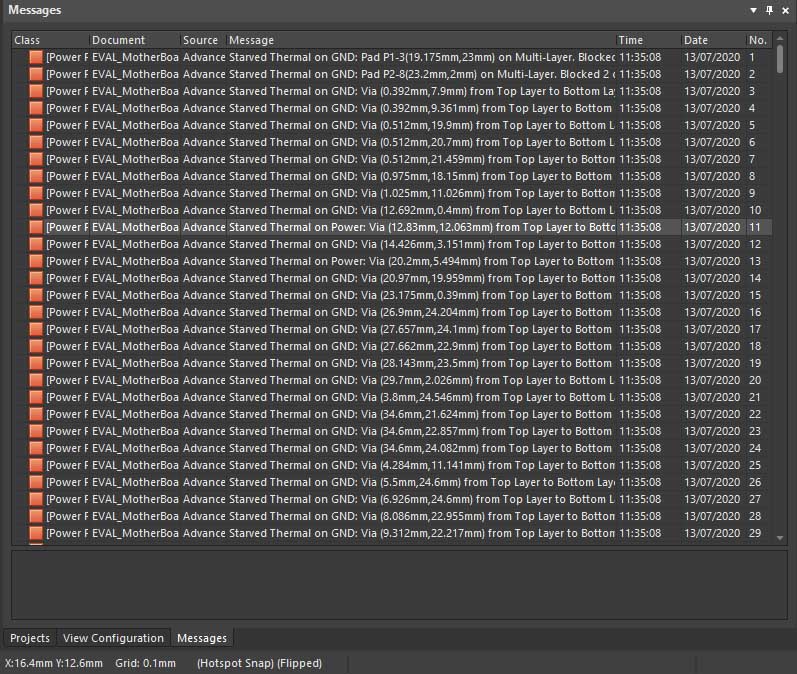
Task: Select the Pad P1-3 starved thermal message
Action: (420, 57)
